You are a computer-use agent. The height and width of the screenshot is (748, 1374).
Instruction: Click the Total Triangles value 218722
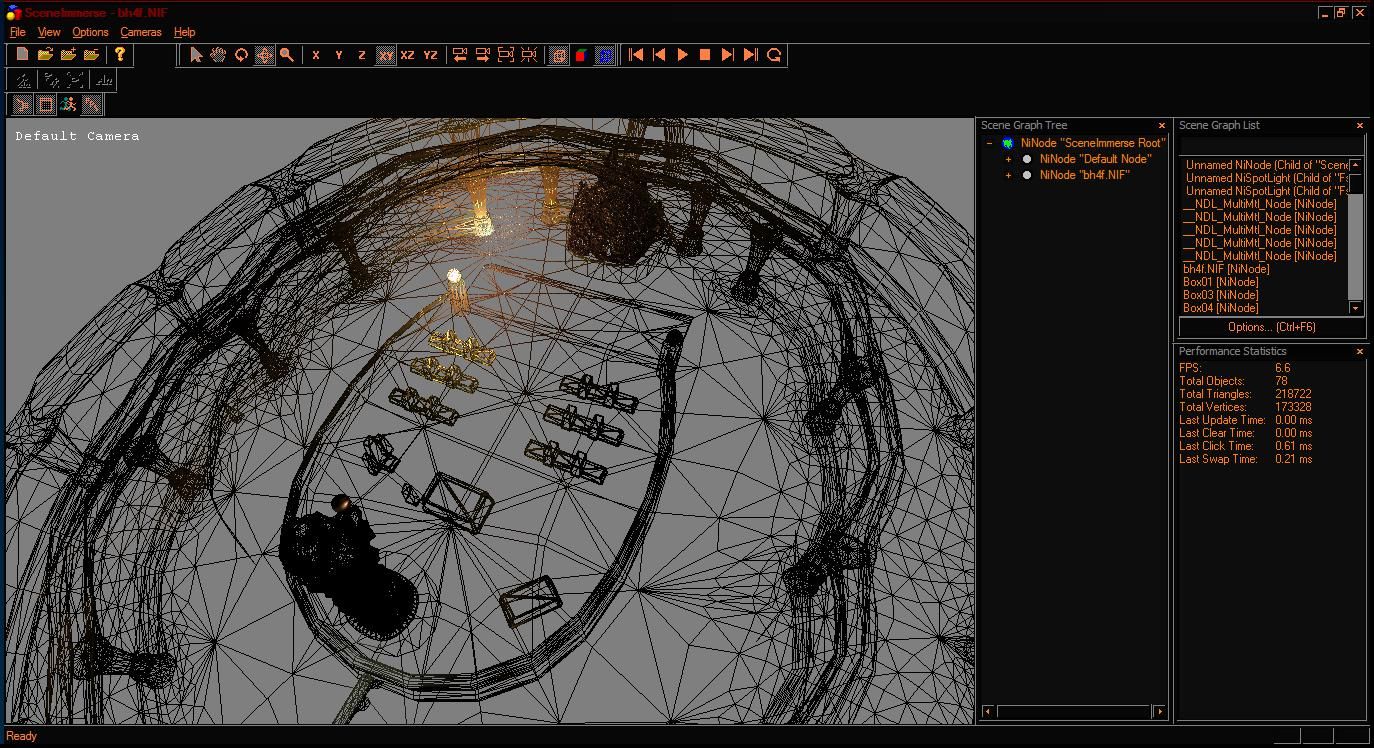(x=1293, y=394)
